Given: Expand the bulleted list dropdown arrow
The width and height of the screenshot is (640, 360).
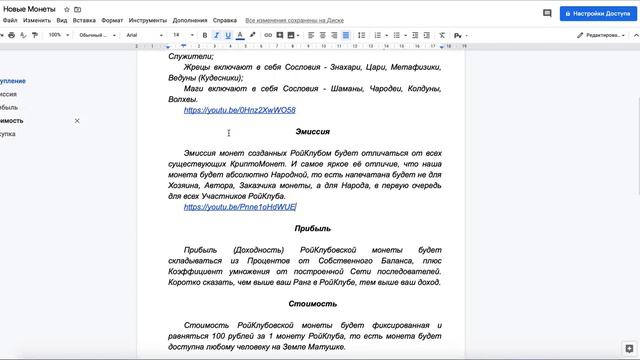Looking at the screenshot, I should pos(405,36).
